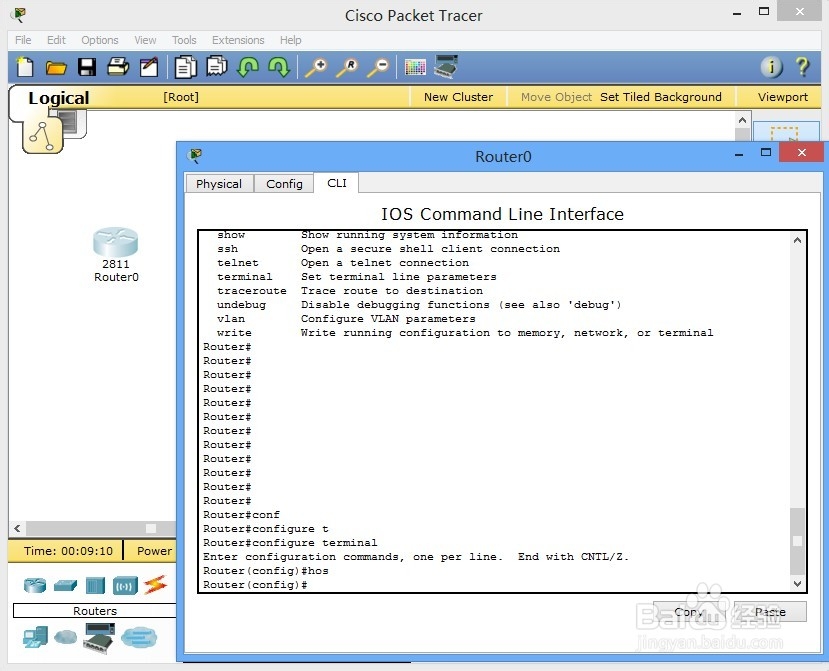Click the [Root] navigation label

click(181, 97)
